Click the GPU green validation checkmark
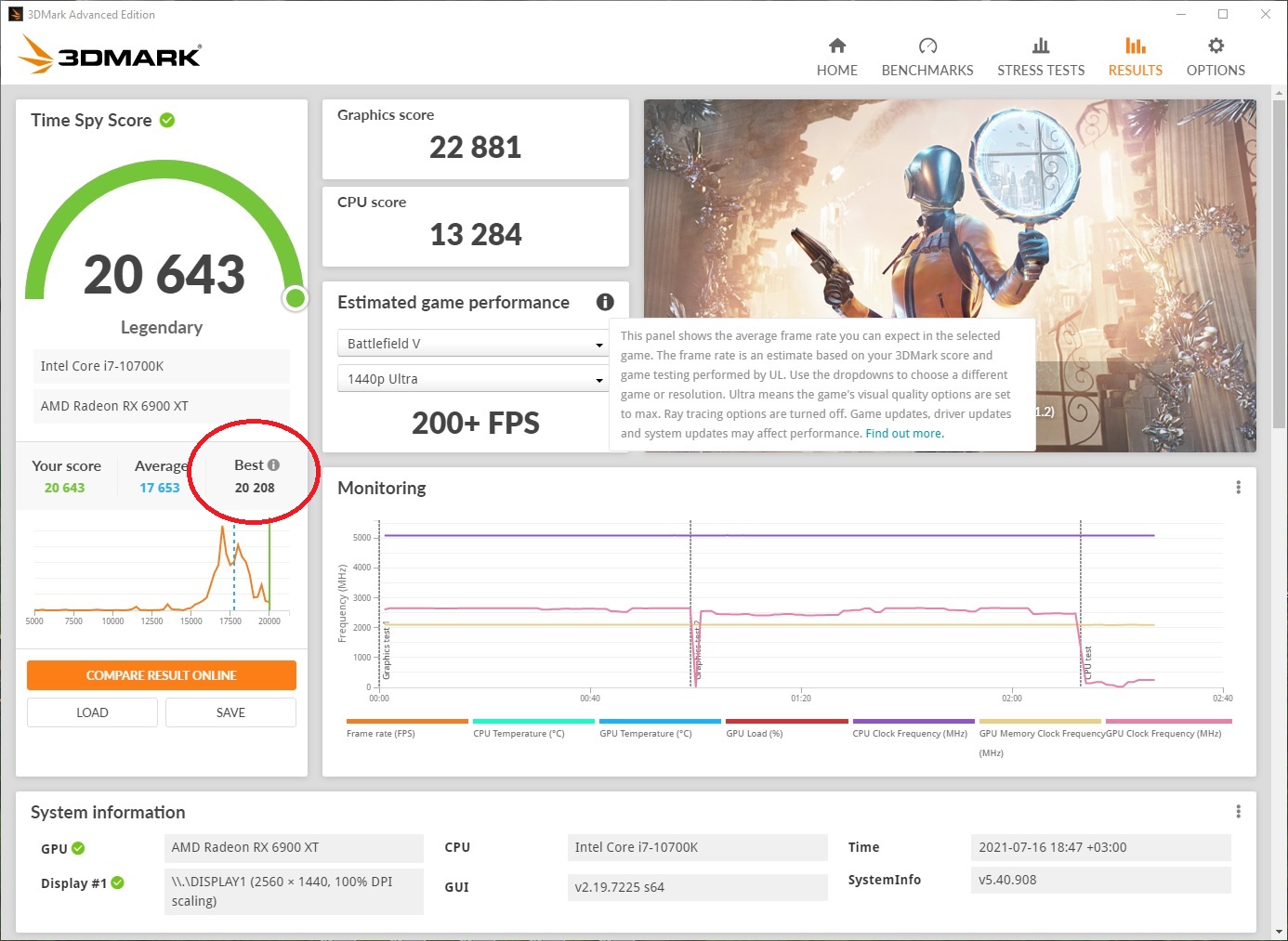The width and height of the screenshot is (1288, 941). 78,848
